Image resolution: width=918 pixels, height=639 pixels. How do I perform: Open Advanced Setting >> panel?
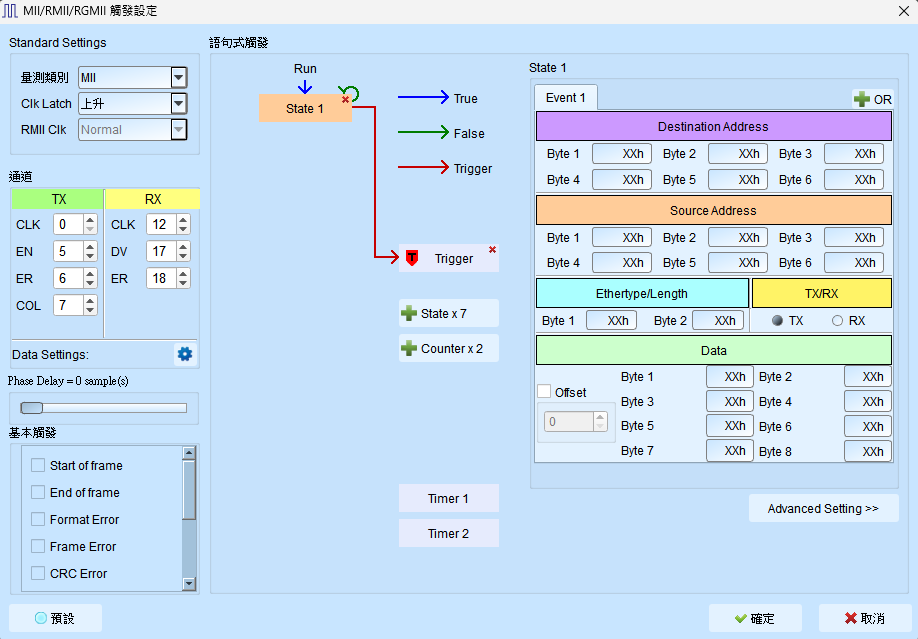coord(823,508)
